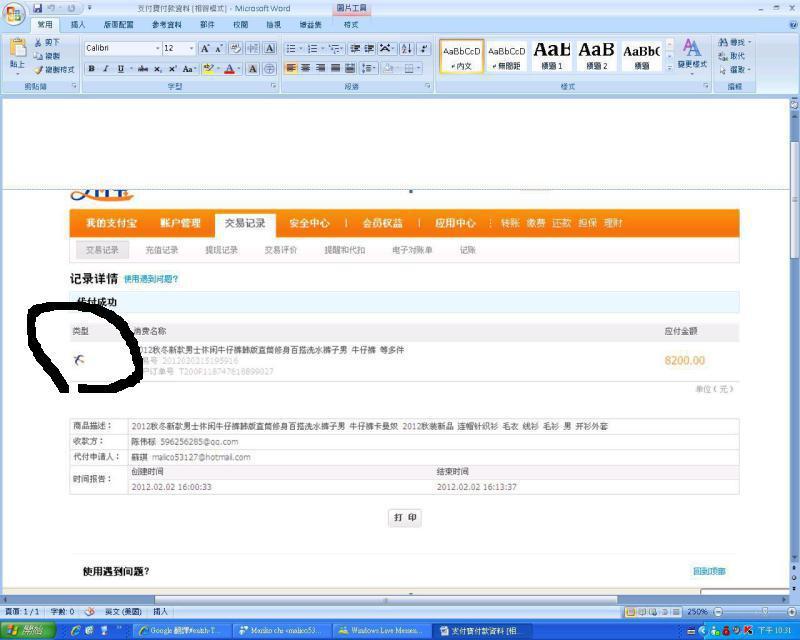Click the Find button in editing group
Image resolution: width=800 pixels, height=640 pixels.
tap(734, 42)
